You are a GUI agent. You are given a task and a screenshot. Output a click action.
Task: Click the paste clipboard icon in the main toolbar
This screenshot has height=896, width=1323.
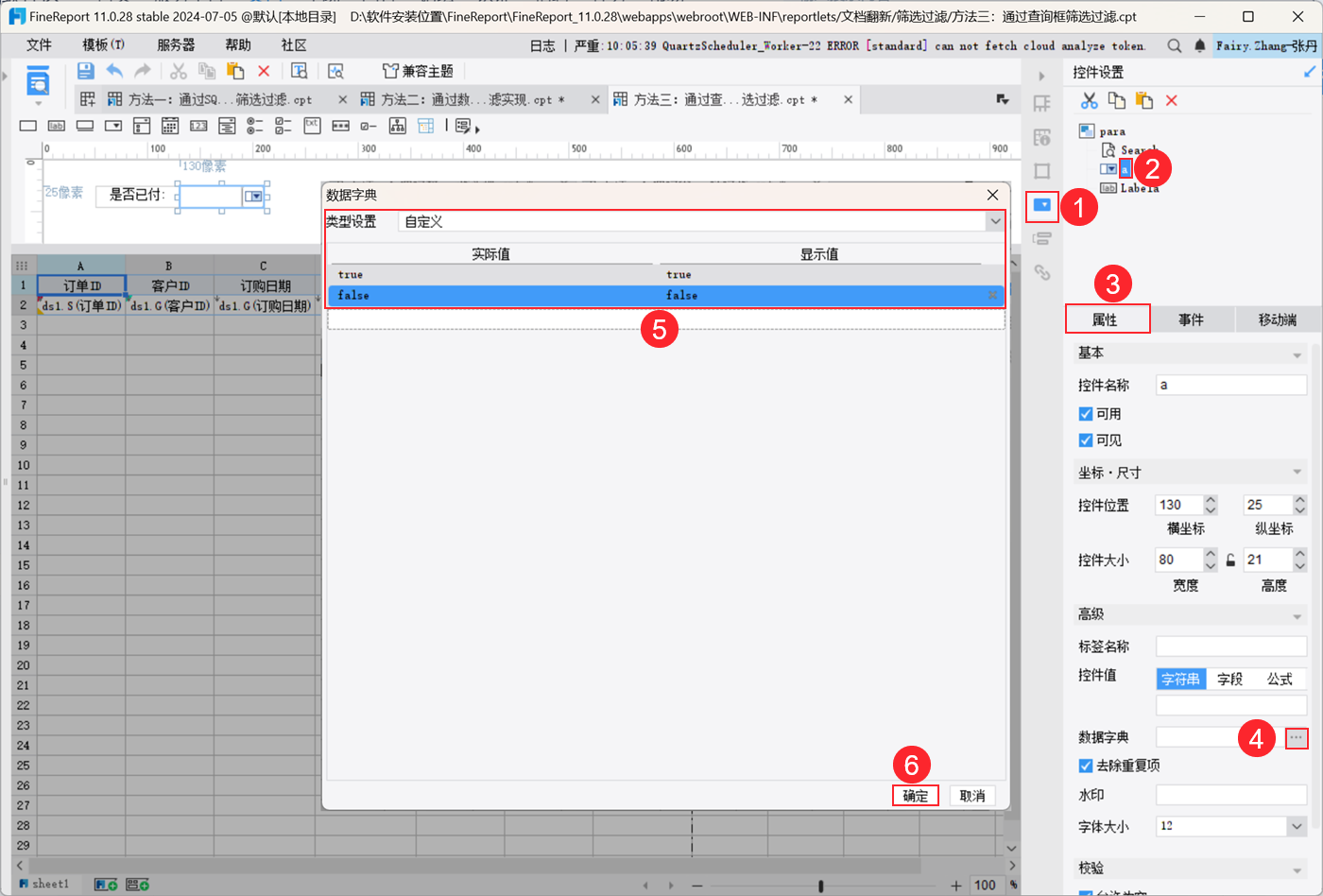coord(235,71)
